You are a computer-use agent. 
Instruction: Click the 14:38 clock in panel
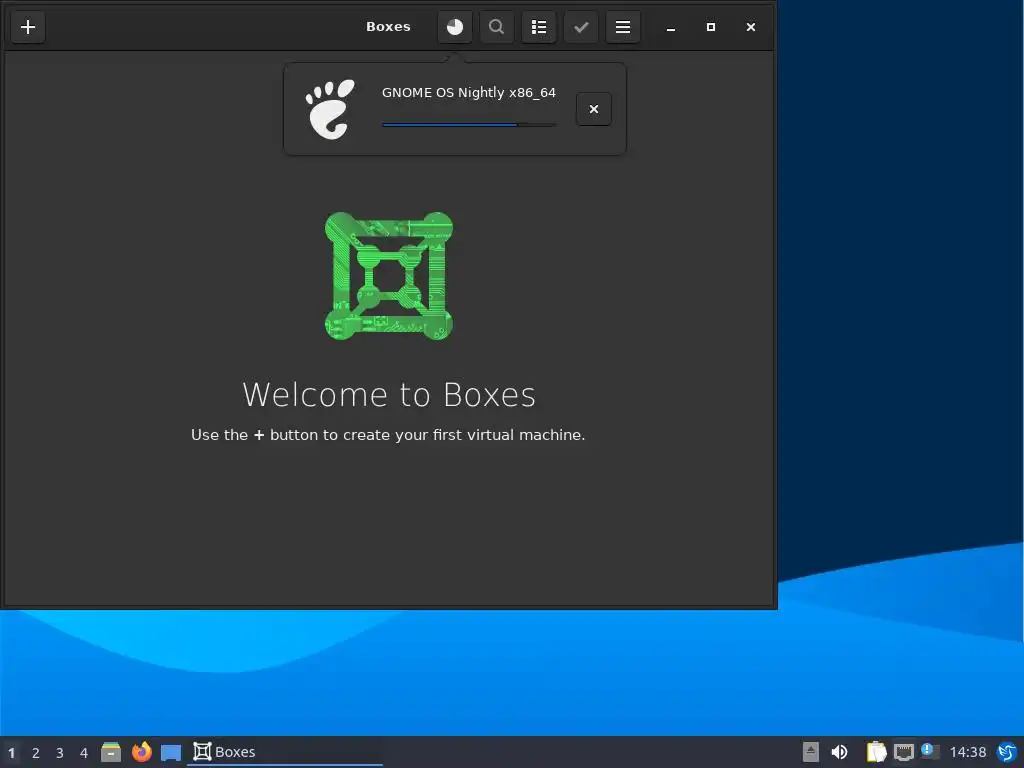[x=967, y=752]
